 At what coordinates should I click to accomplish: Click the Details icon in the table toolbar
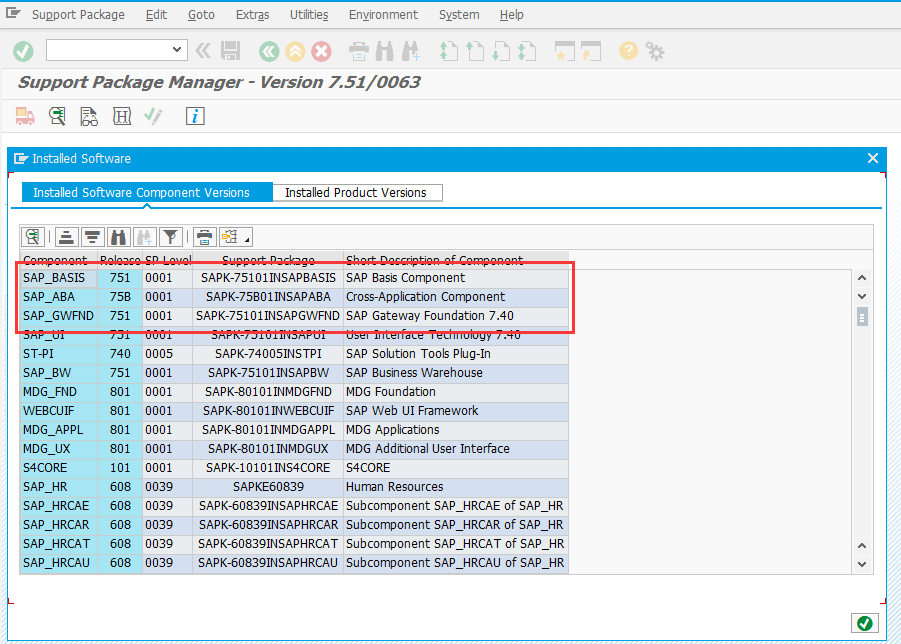tap(33, 237)
